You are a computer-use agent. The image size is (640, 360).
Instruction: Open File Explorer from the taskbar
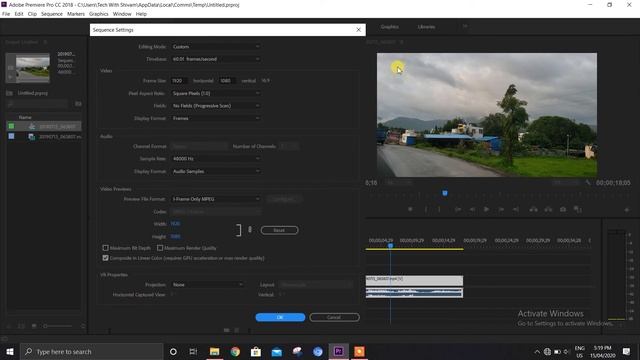coord(214,351)
